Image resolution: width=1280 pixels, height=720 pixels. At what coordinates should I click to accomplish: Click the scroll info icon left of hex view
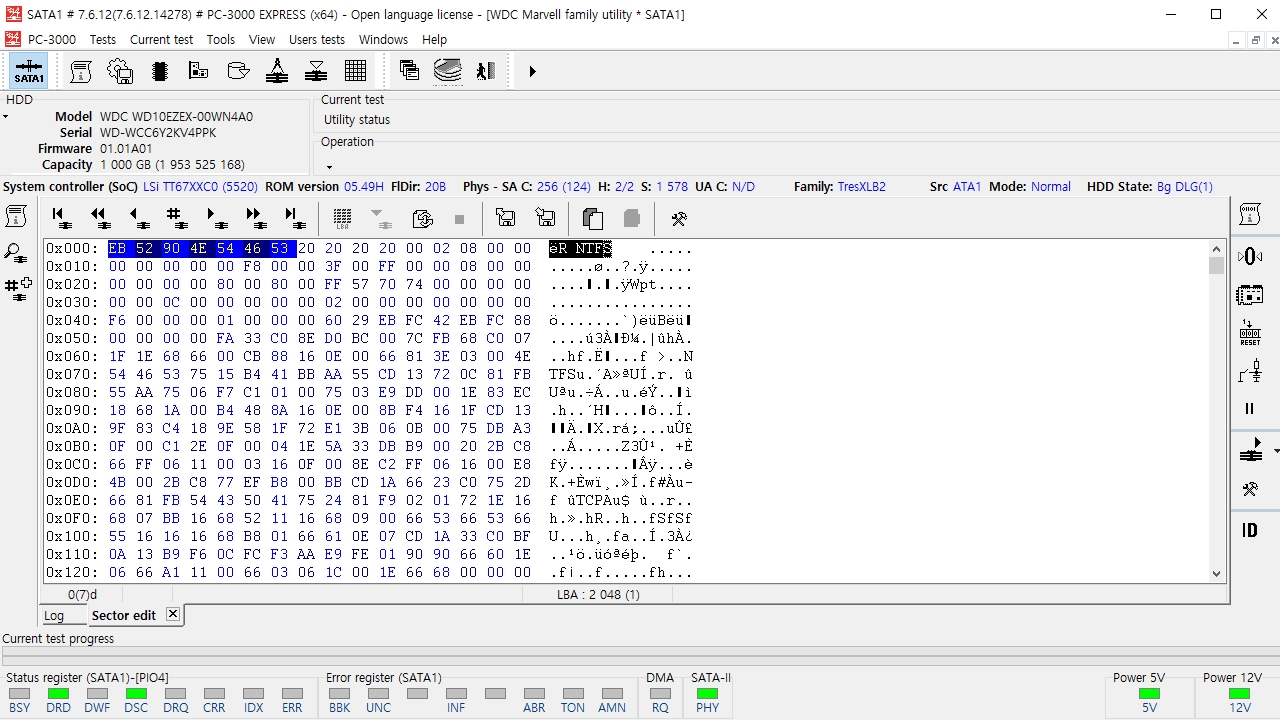click(x=17, y=216)
